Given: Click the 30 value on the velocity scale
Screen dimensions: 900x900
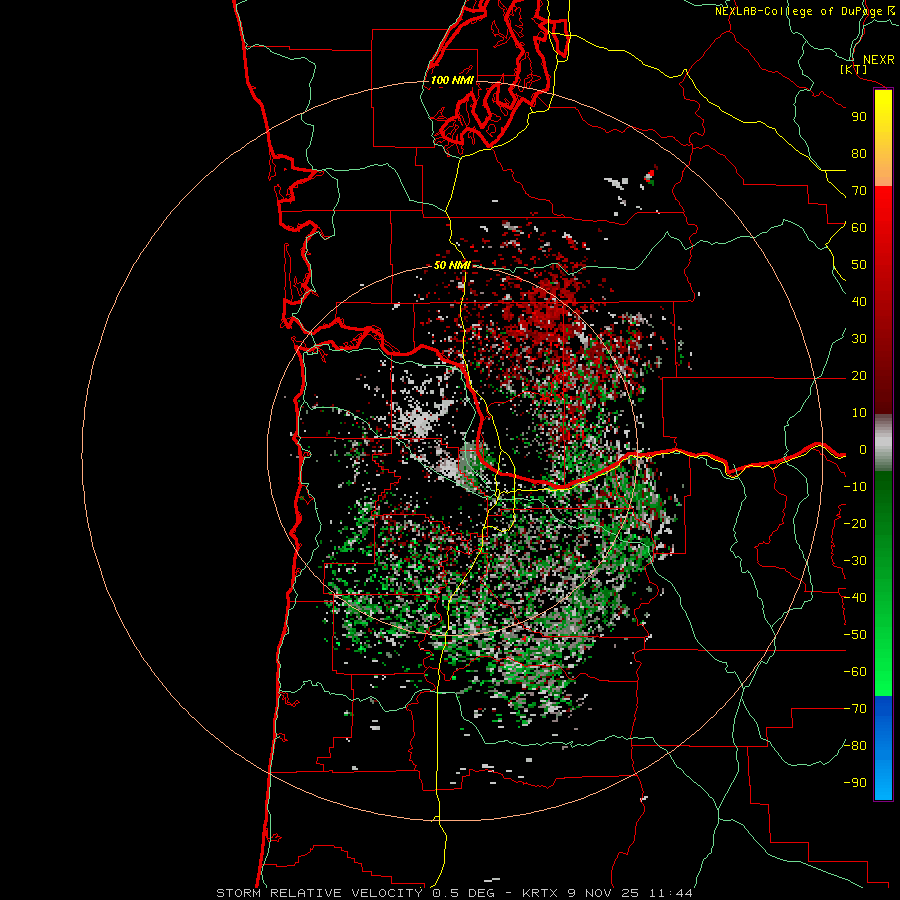Looking at the screenshot, I should 859,339.
